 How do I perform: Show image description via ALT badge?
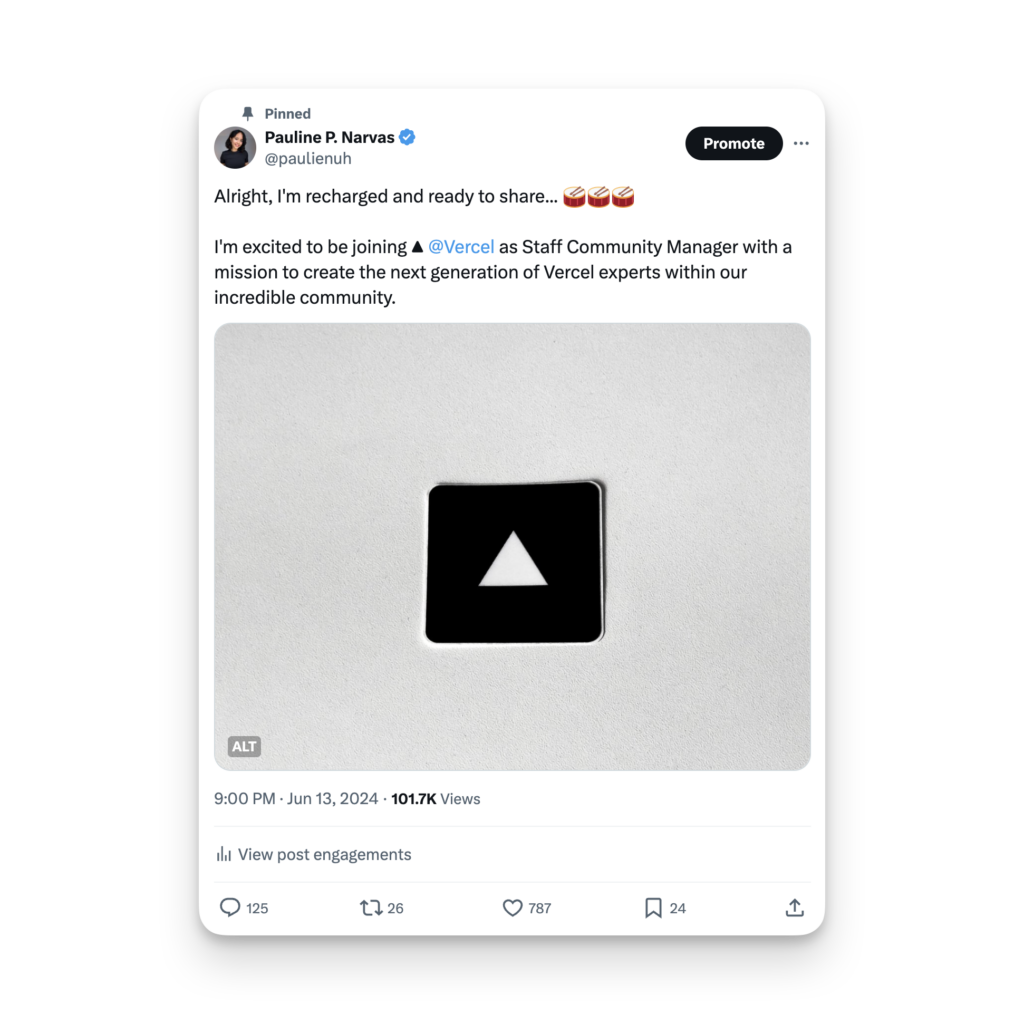click(x=244, y=746)
